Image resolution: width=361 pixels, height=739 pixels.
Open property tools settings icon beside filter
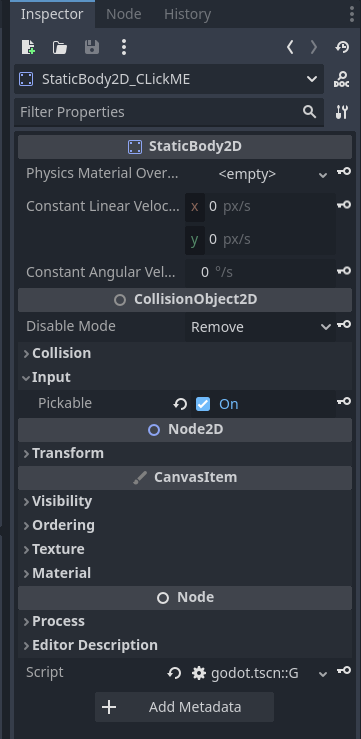(342, 112)
